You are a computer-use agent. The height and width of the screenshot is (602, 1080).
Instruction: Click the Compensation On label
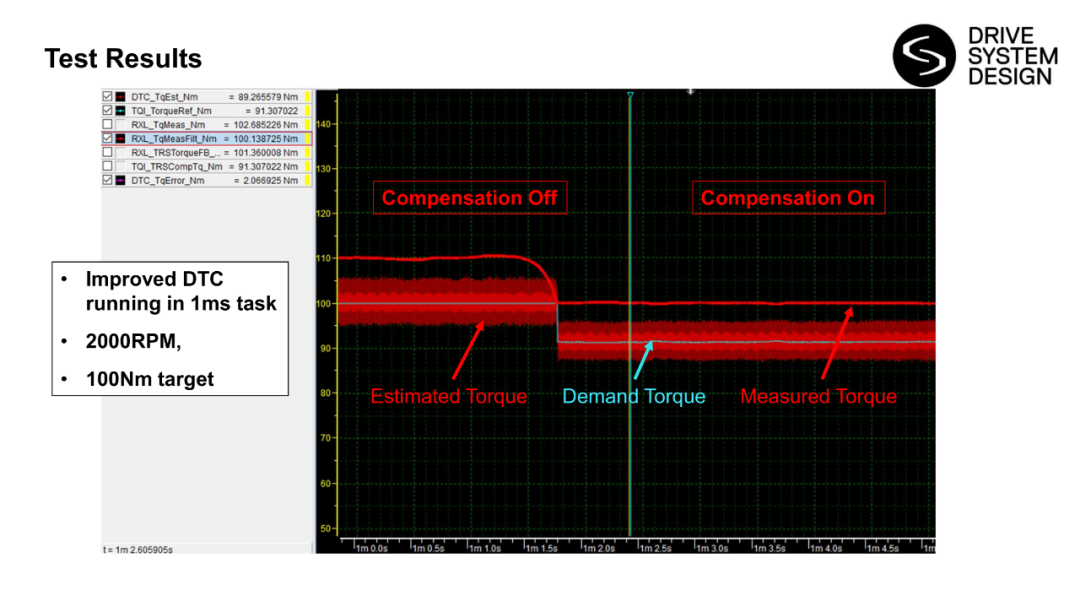click(x=787, y=198)
